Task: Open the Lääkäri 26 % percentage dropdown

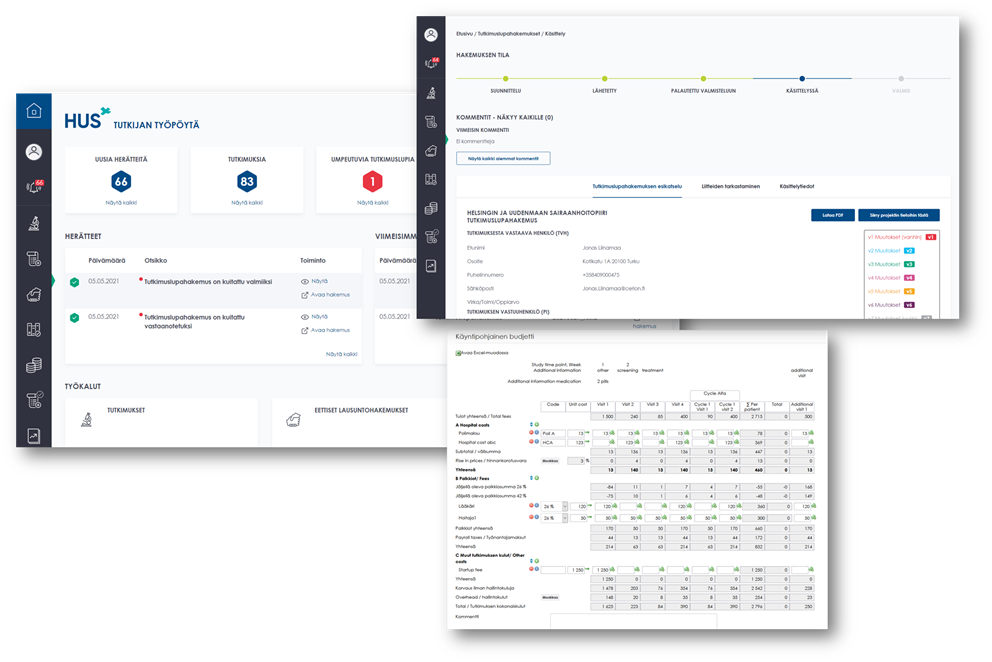Action: click(x=564, y=507)
